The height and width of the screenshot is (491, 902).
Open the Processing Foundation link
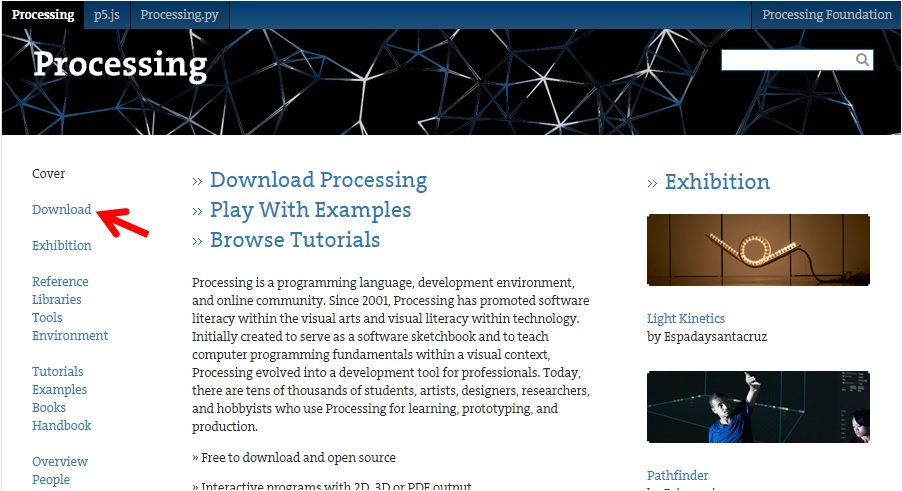827,14
